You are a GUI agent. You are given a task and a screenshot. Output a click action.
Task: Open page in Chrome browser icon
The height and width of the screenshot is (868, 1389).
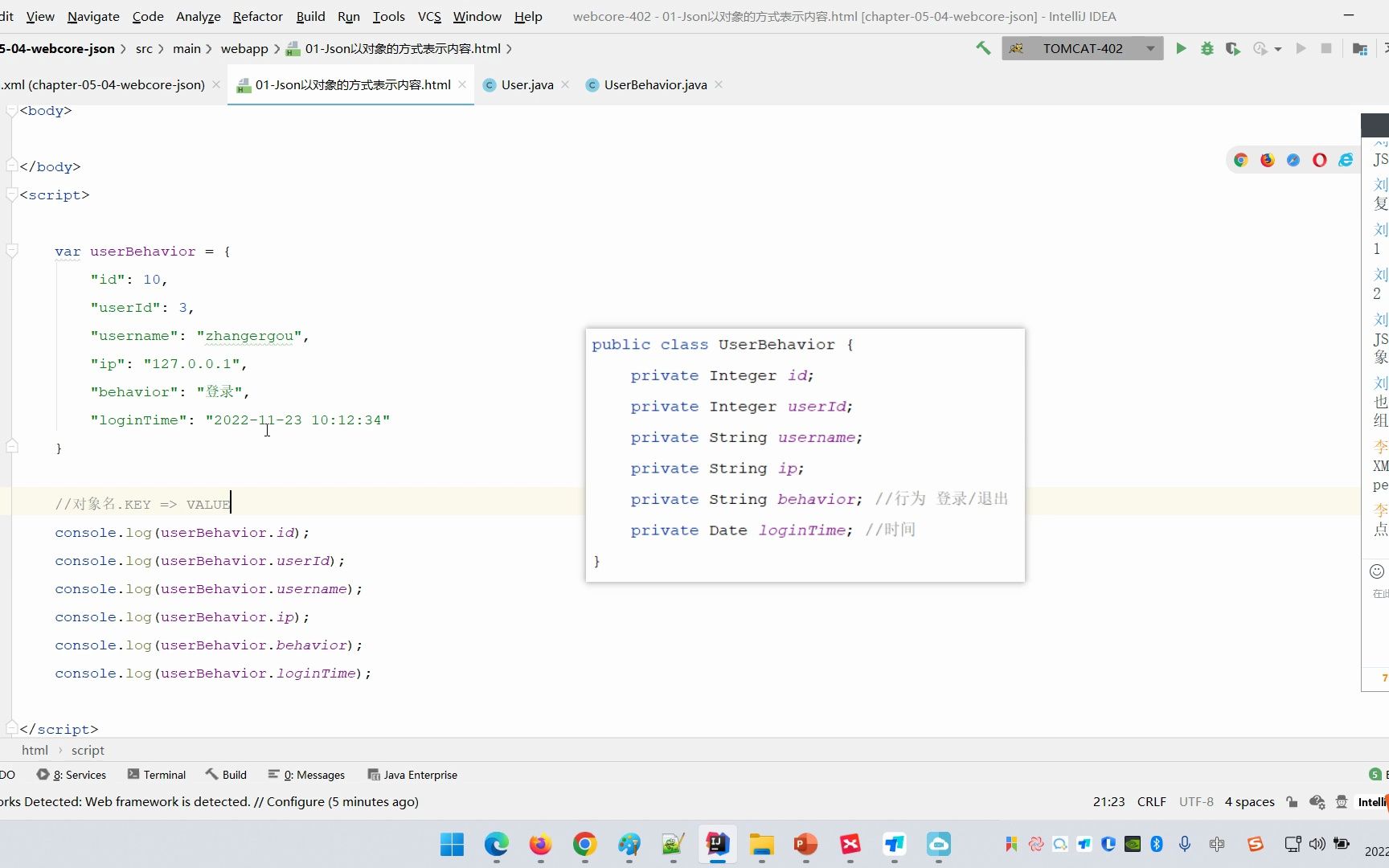point(1241,160)
